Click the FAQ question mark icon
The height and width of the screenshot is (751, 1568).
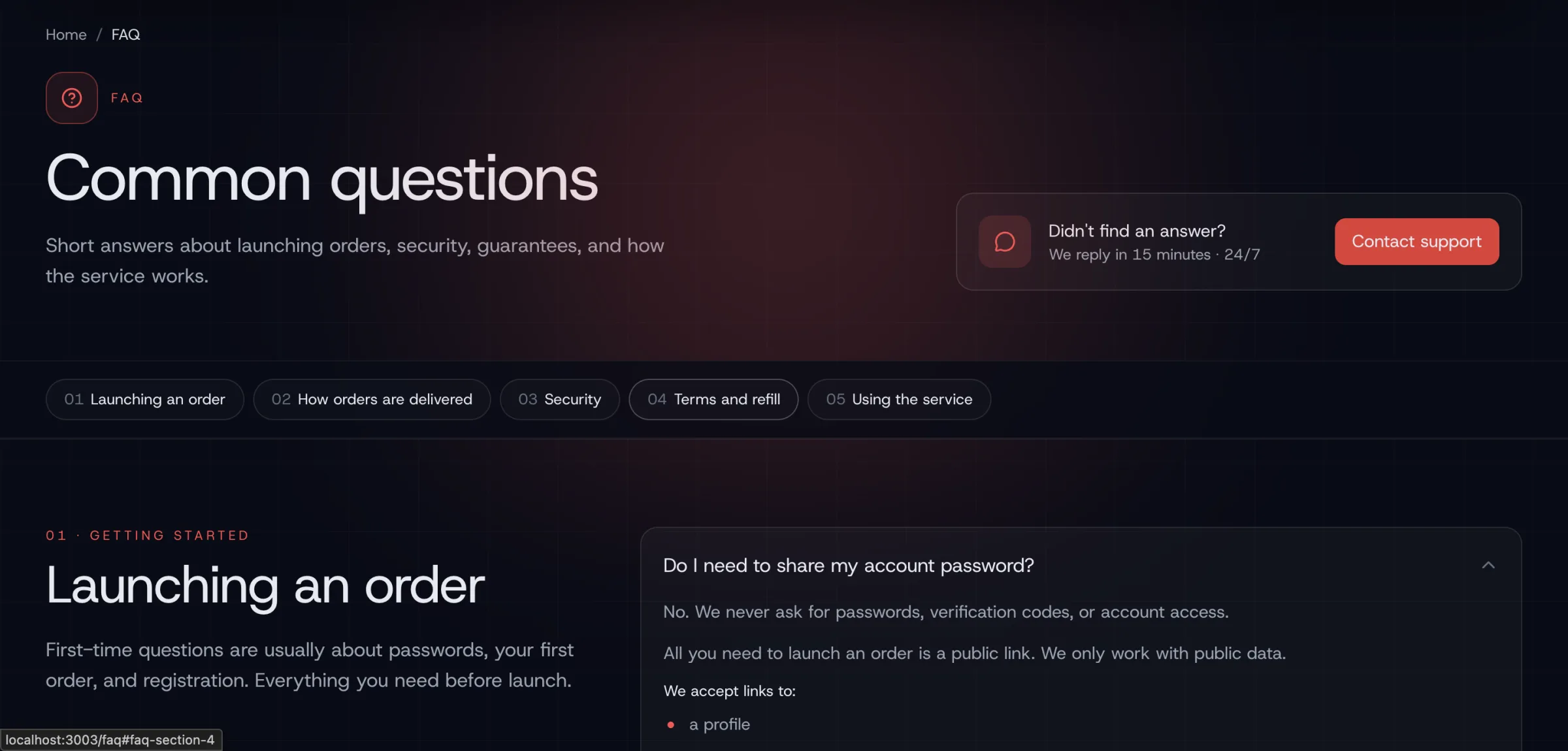[72, 98]
